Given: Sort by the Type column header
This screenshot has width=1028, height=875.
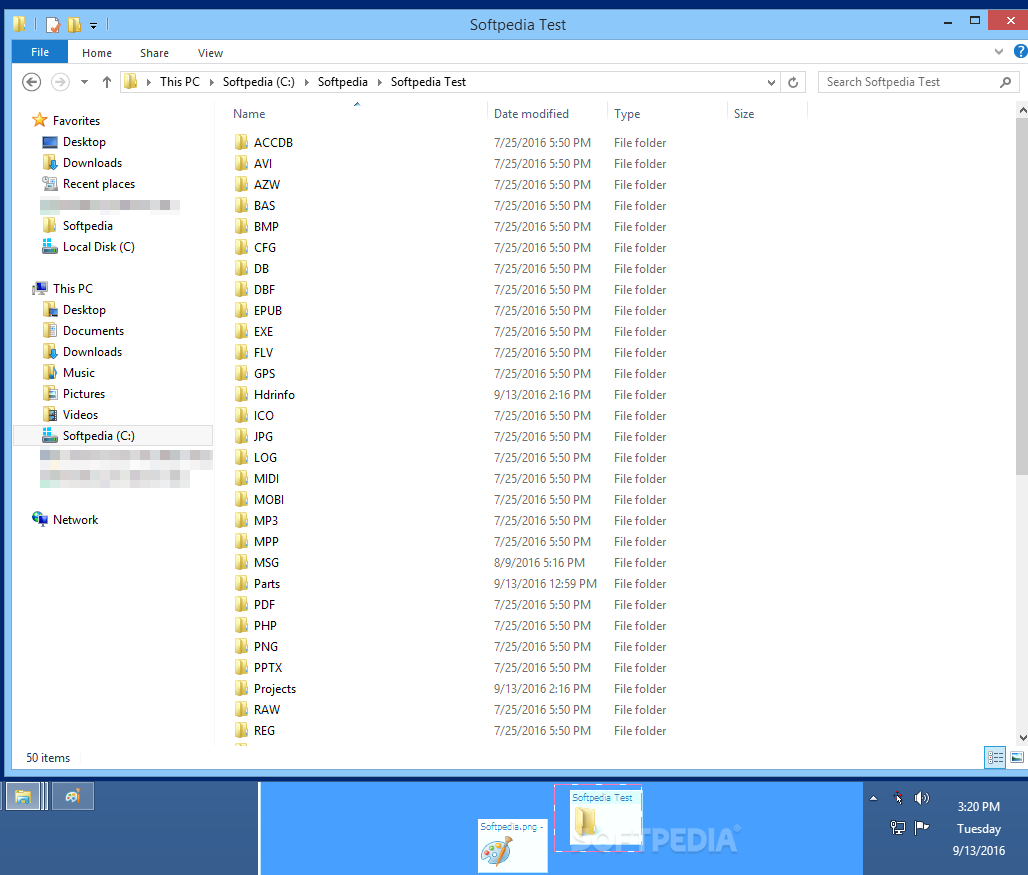Looking at the screenshot, I should coord(627,114).
